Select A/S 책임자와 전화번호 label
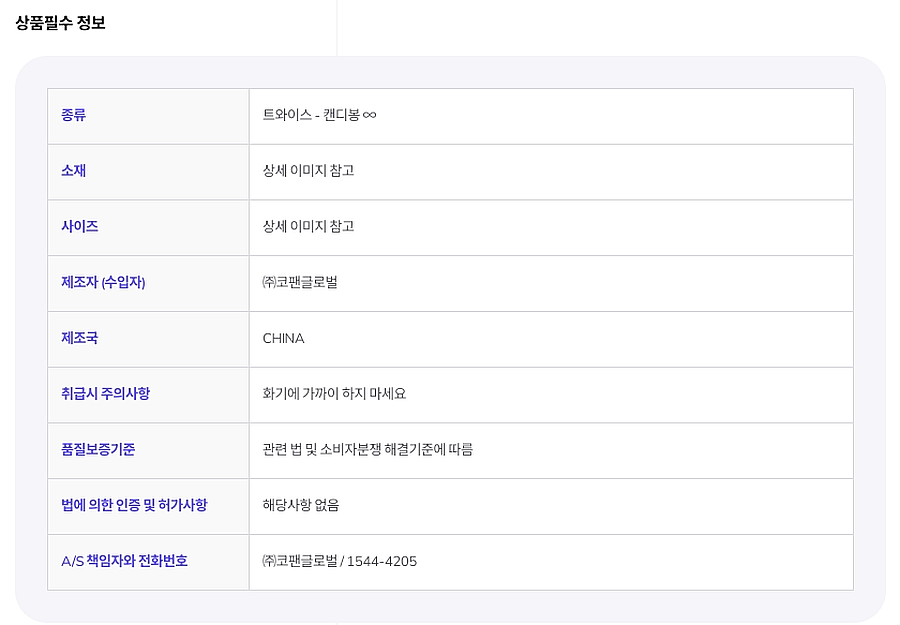The height and width of the screenshot is (625, 900). [x=124, y=562]
